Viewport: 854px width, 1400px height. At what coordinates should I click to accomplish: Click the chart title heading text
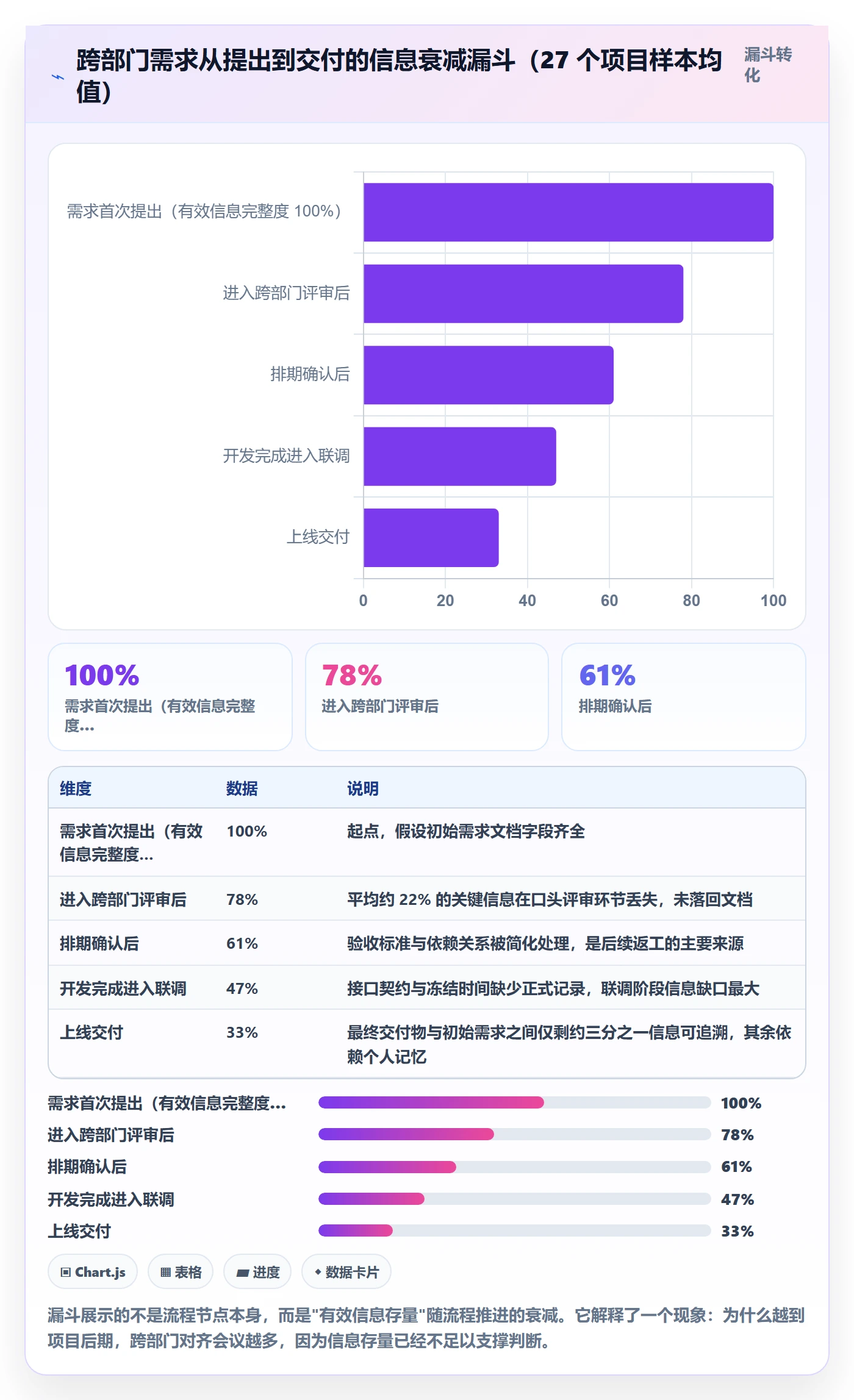399,76
